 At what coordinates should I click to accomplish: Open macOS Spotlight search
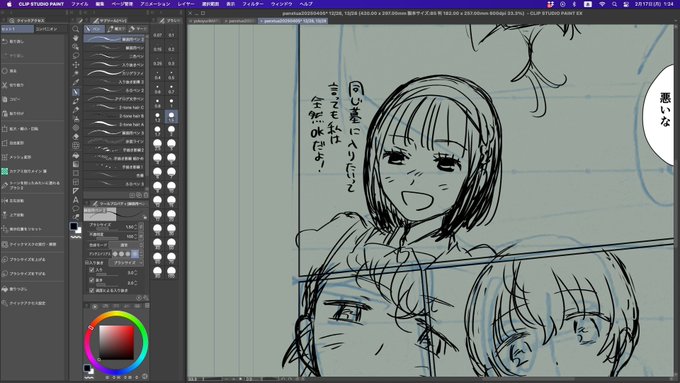(615, 4)
